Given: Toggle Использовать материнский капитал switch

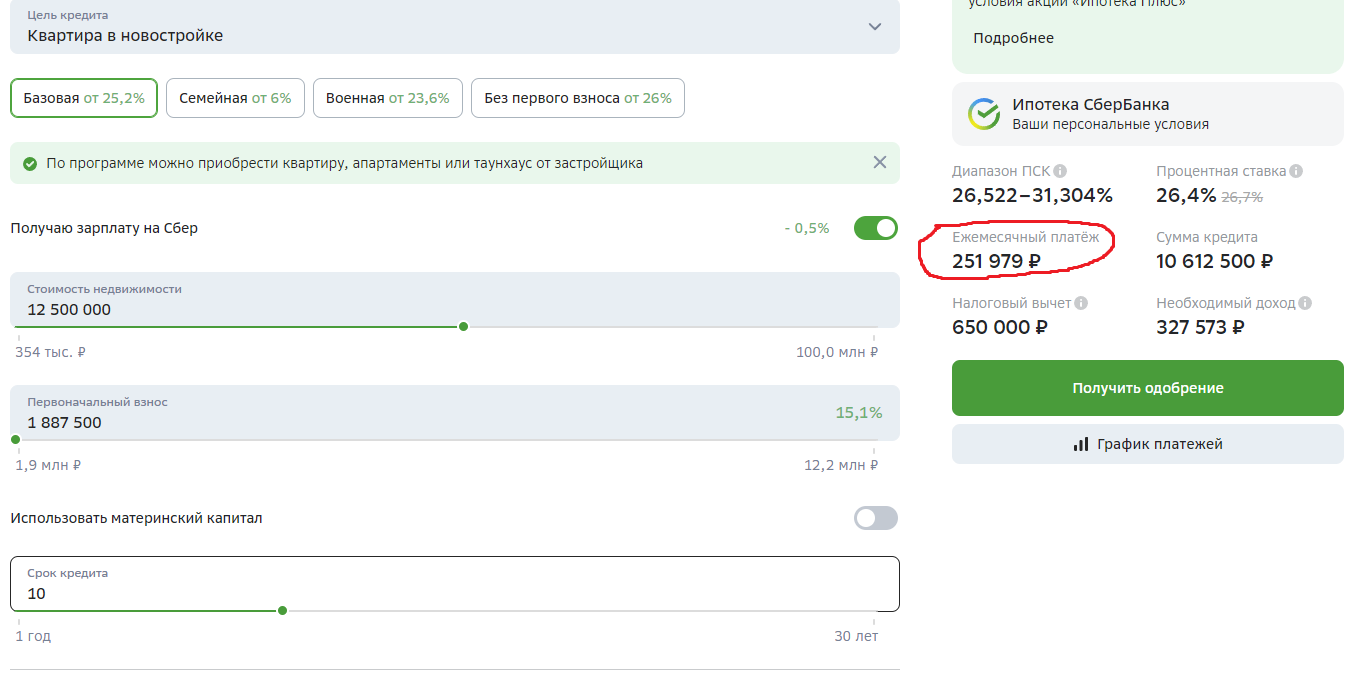Looking at the screenshot, I should coord(876,518).
